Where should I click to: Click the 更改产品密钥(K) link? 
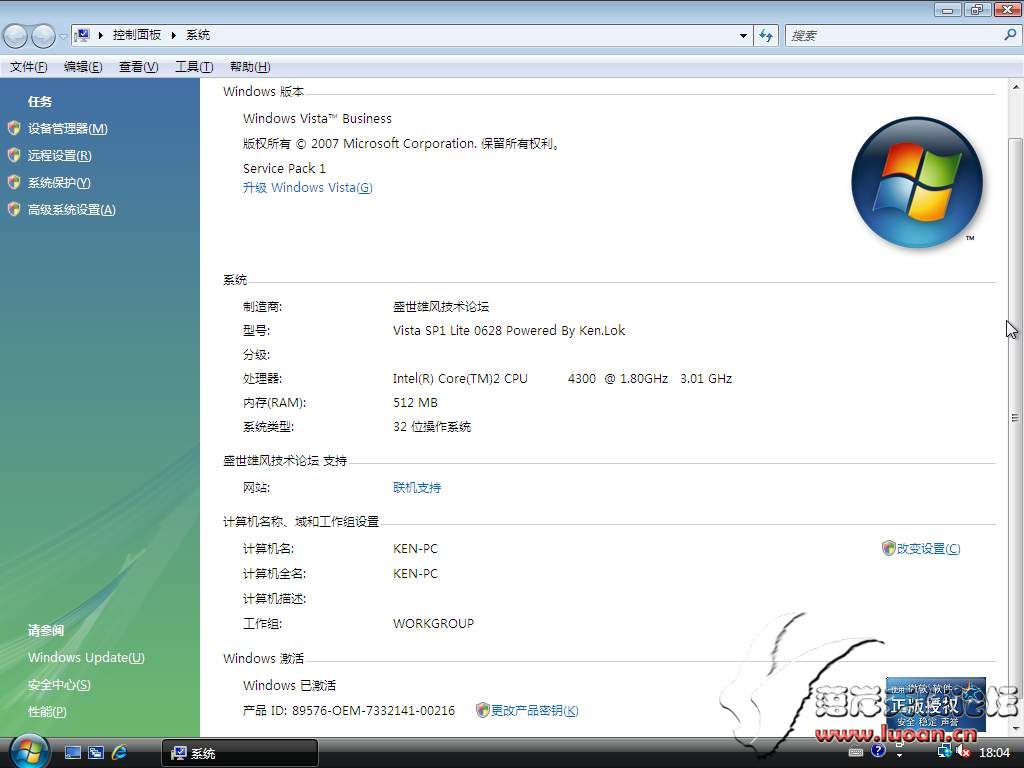click(x=534, y=711)
